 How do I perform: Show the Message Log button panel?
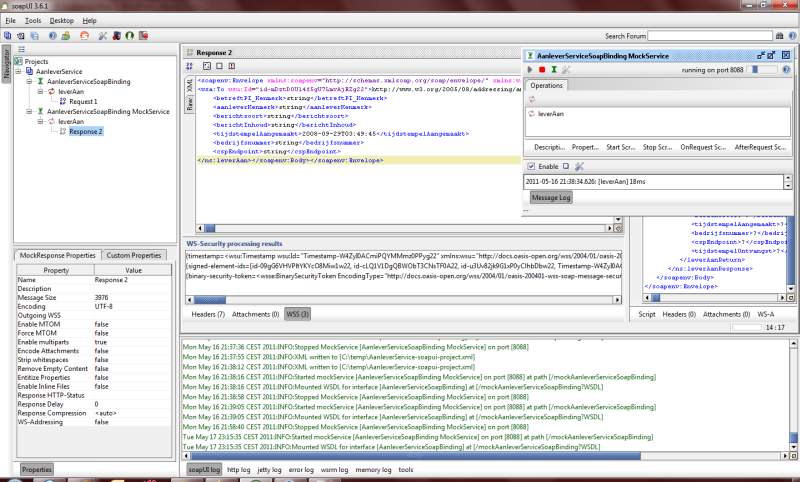tap(551, 198)
